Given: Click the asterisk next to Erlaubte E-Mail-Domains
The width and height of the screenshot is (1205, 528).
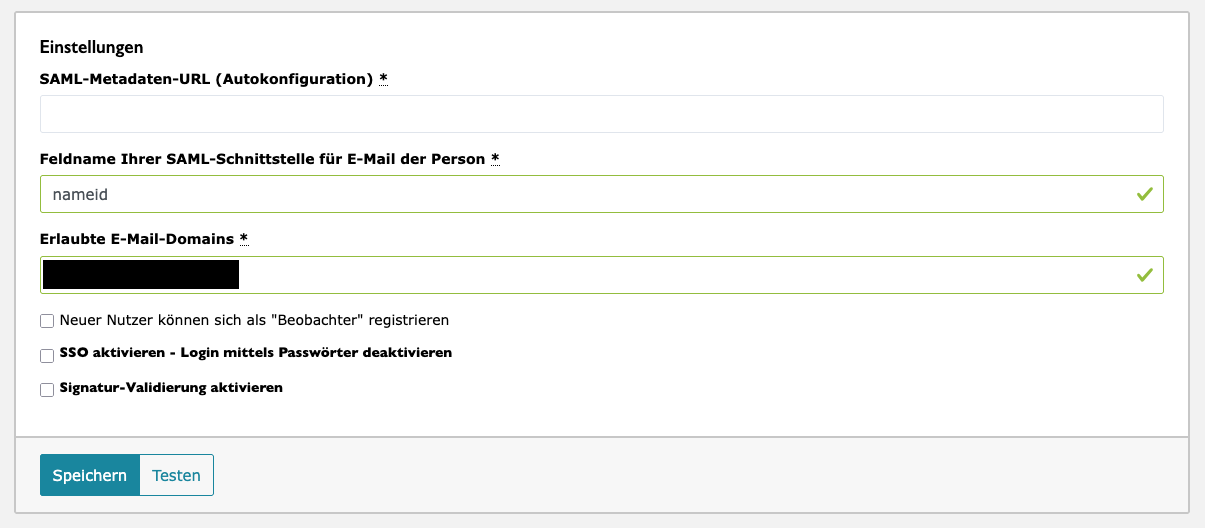Looking at the screenshot, I should coord(244,239).
